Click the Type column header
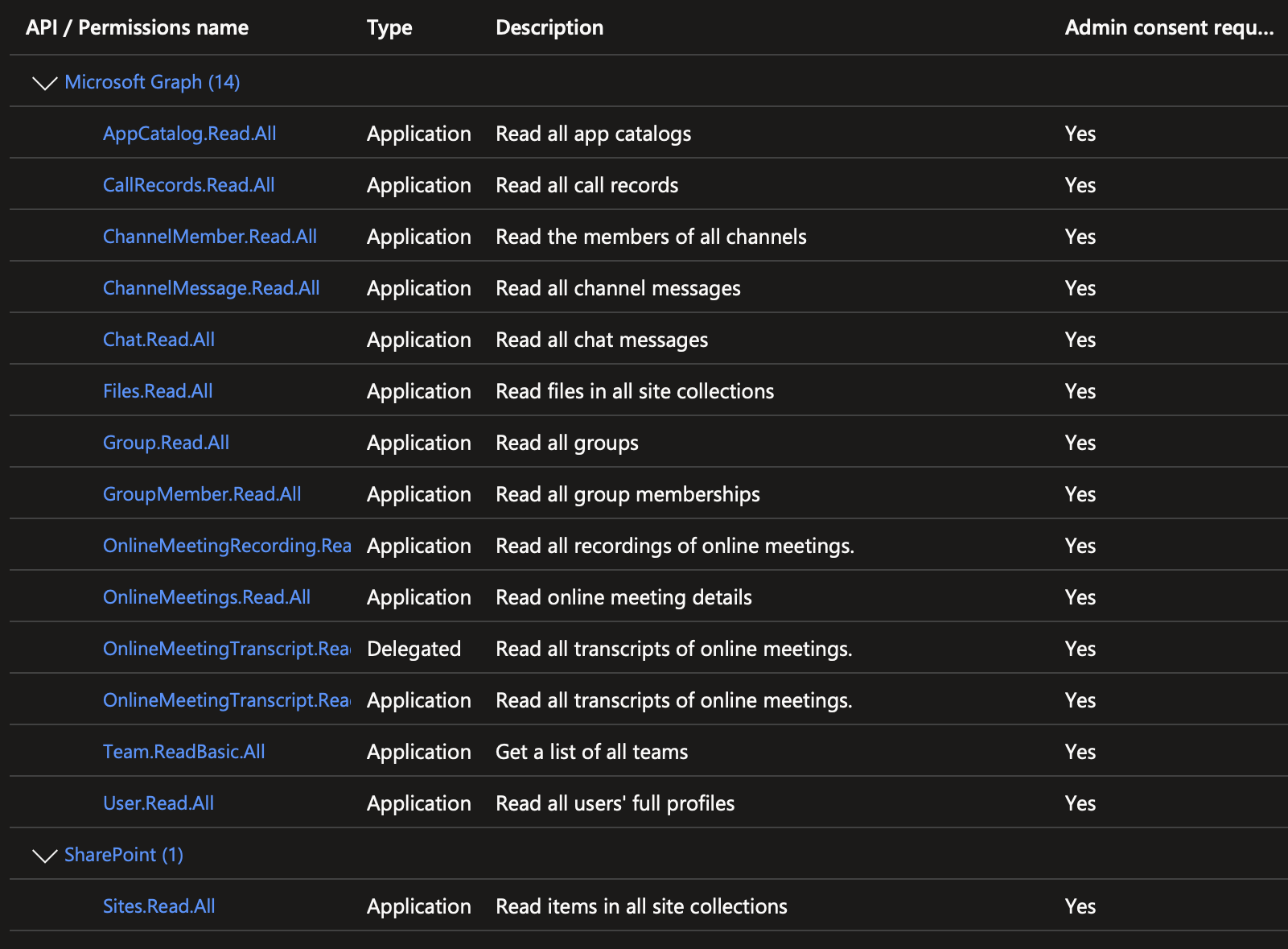Image resolution: width=1288 pixels, height=949 pixels. pos(389,27)
